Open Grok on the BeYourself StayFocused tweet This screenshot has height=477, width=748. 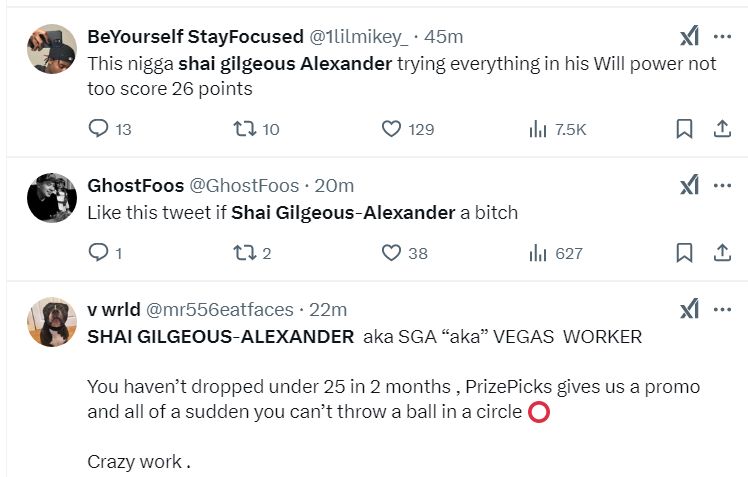click(x=689, y=37)
